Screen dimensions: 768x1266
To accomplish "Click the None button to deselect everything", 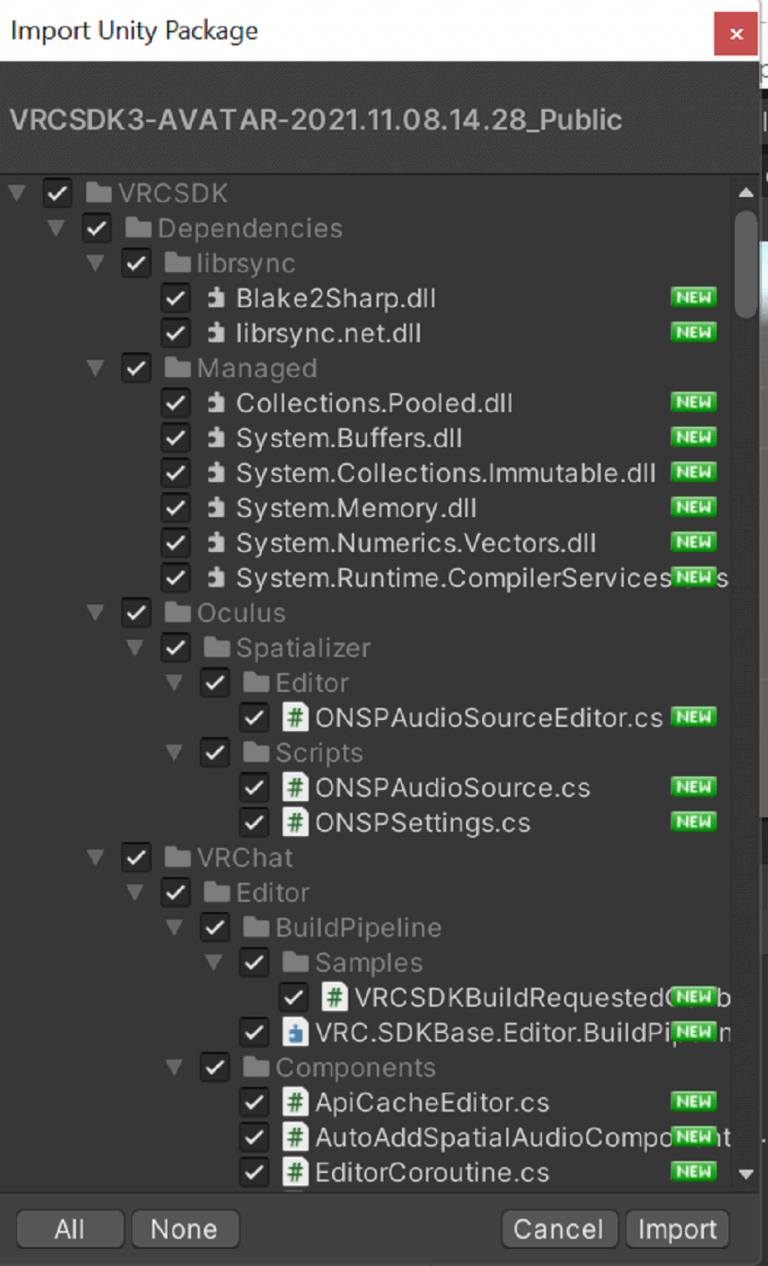I will pos(184,1229).
